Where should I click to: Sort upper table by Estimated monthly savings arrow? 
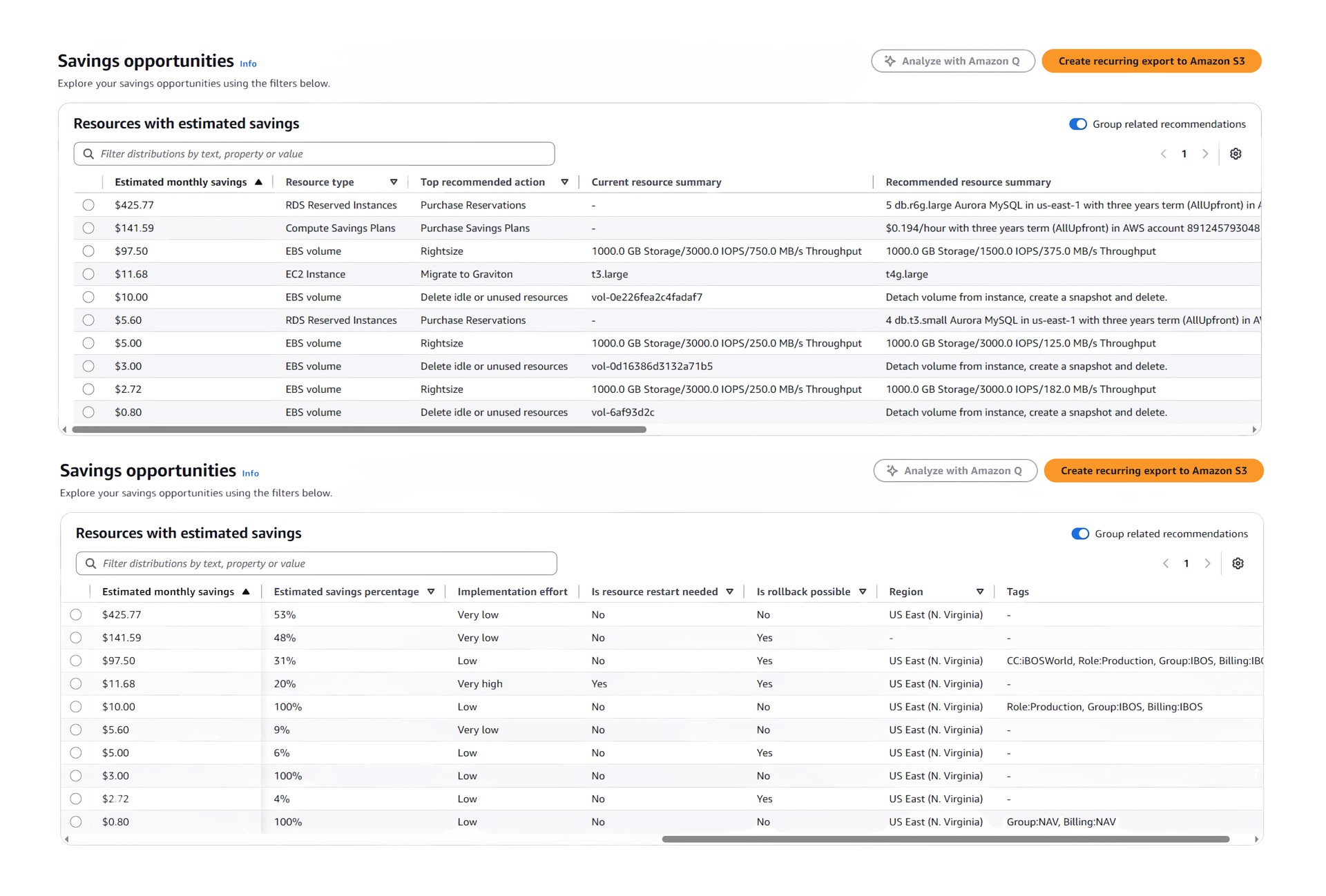pyautogui.click(x=258, y=182)
